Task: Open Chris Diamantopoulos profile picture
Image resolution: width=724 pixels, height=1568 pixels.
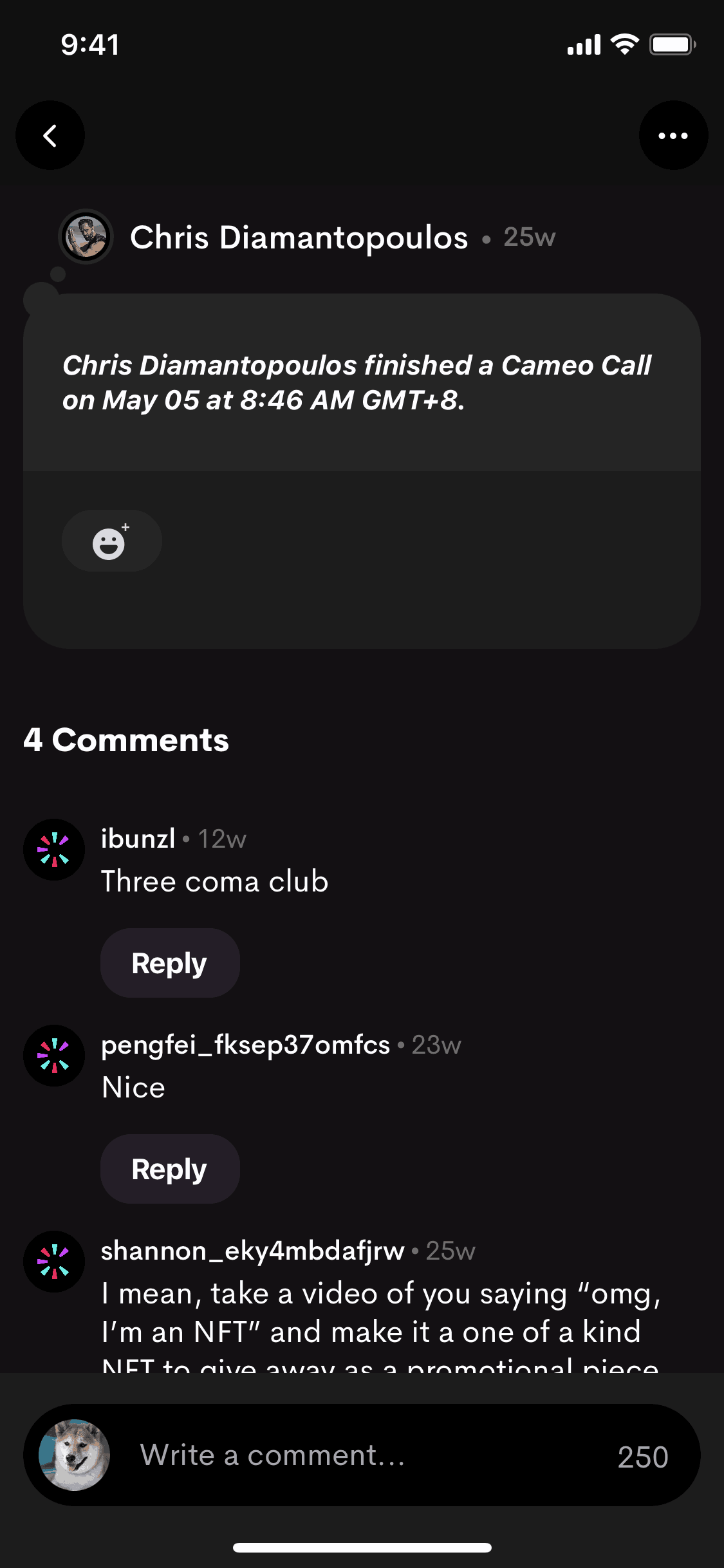Action: 86,237
